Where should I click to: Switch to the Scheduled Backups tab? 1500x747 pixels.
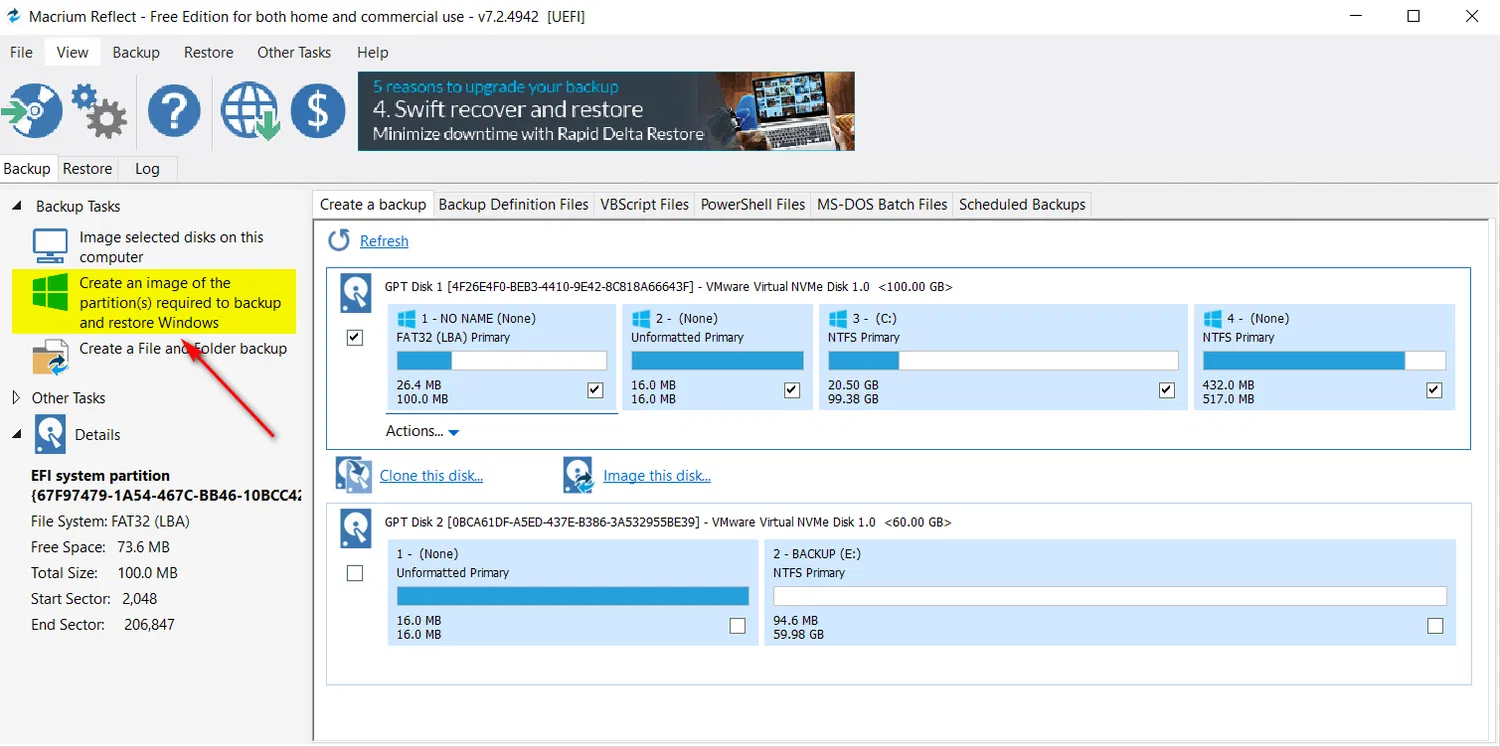click(x=1022, y=204)
